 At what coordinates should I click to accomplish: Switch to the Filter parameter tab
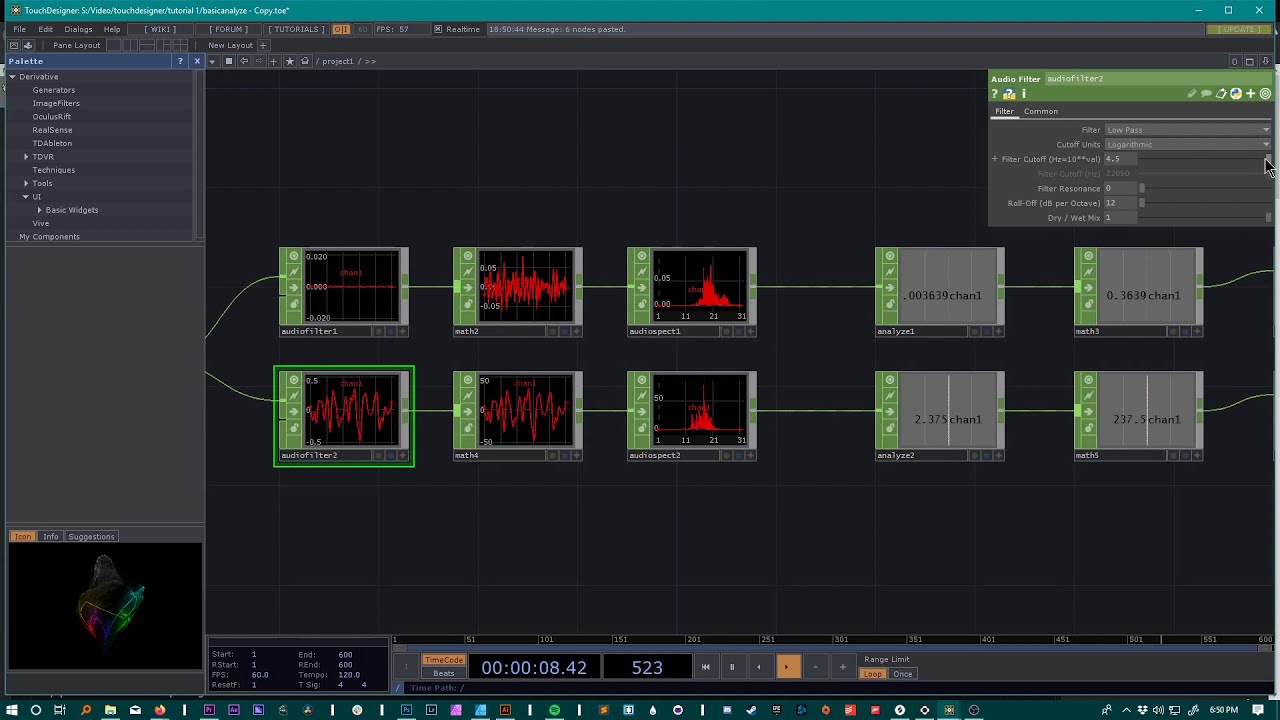pos(1004,112)
